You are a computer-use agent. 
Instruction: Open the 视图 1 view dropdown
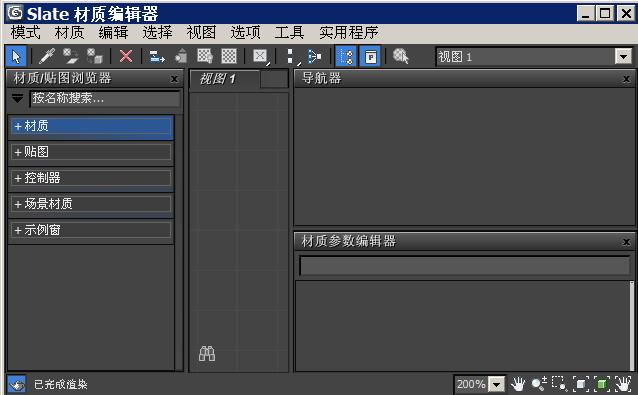623,57
